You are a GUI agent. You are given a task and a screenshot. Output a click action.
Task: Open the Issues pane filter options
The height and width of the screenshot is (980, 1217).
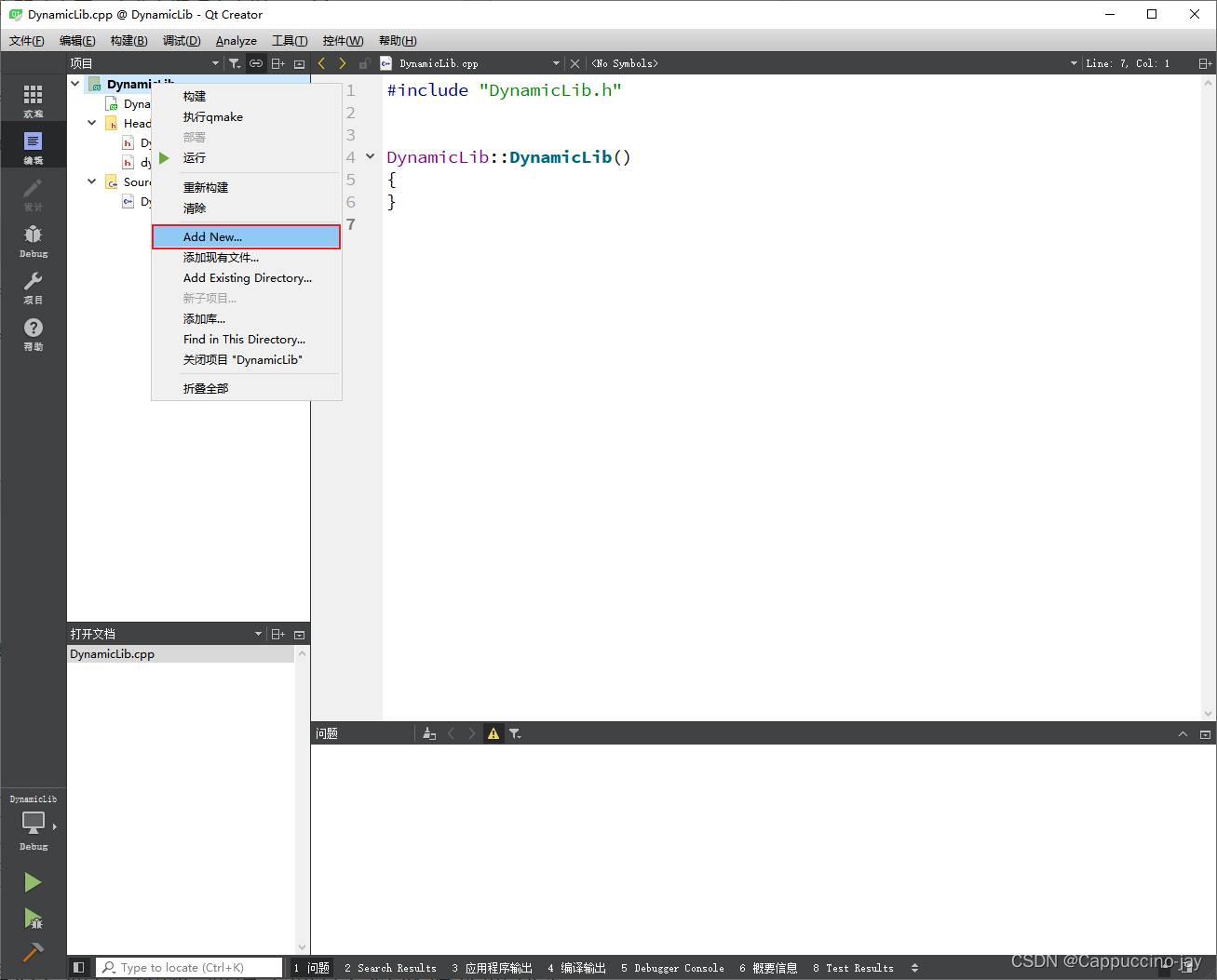coord(515,733)
